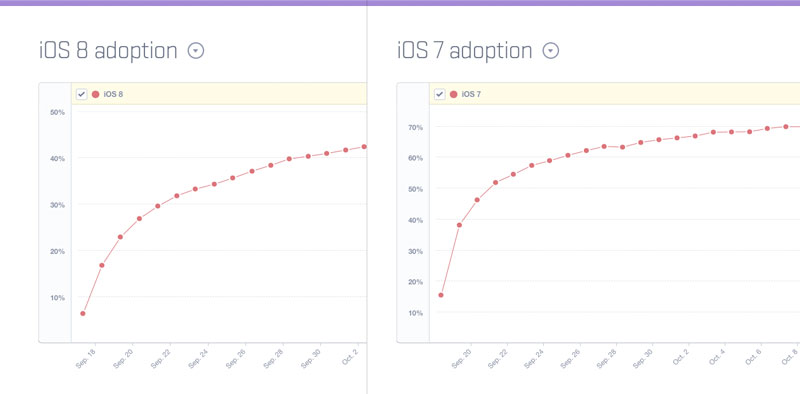The width and height of the screenshot is (800, 394).
Task: Select the iOS 7 data point for Oct. 4
Action: tap(731, 132)
